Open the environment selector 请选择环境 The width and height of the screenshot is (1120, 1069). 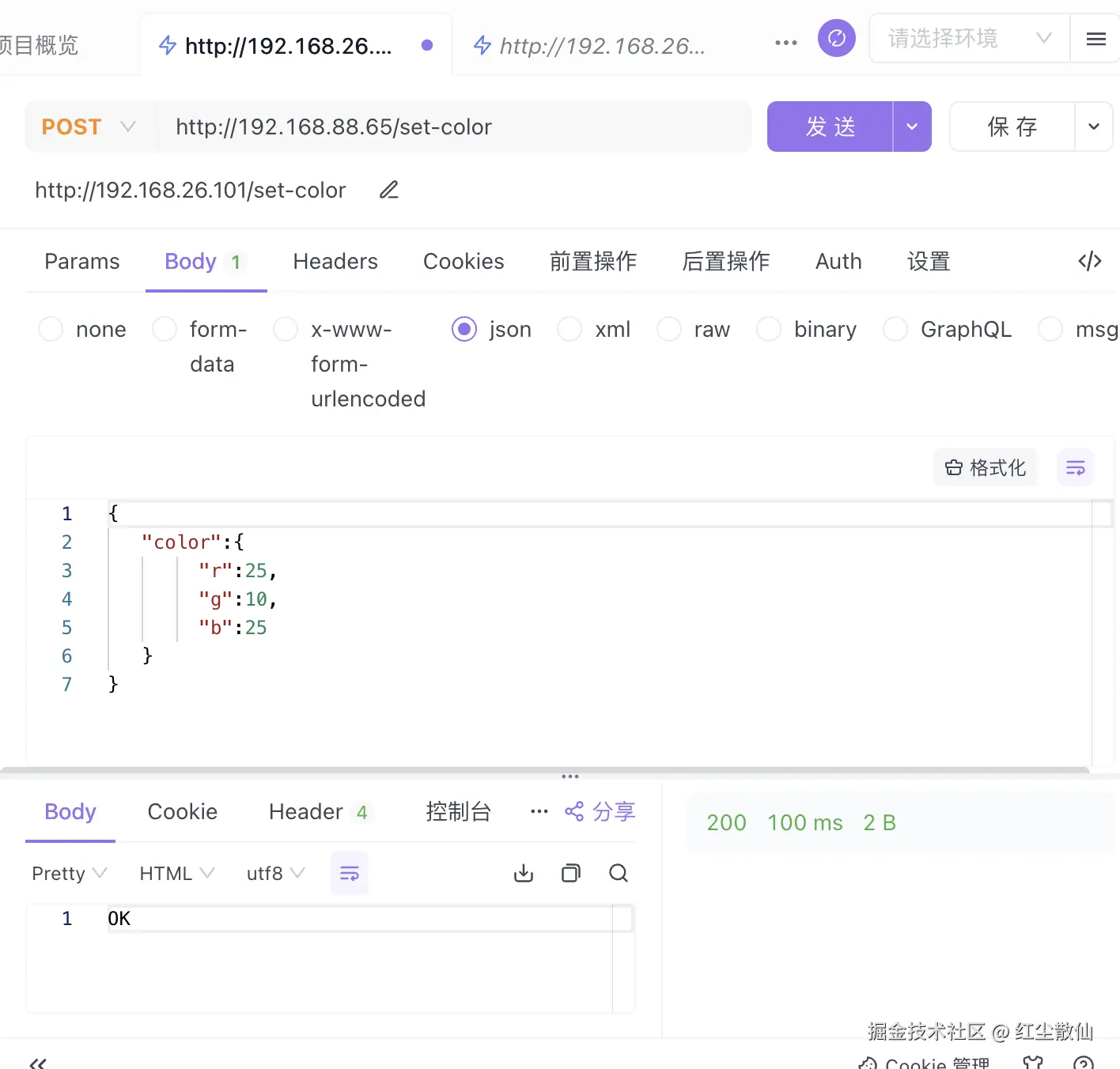pos(970,38)
